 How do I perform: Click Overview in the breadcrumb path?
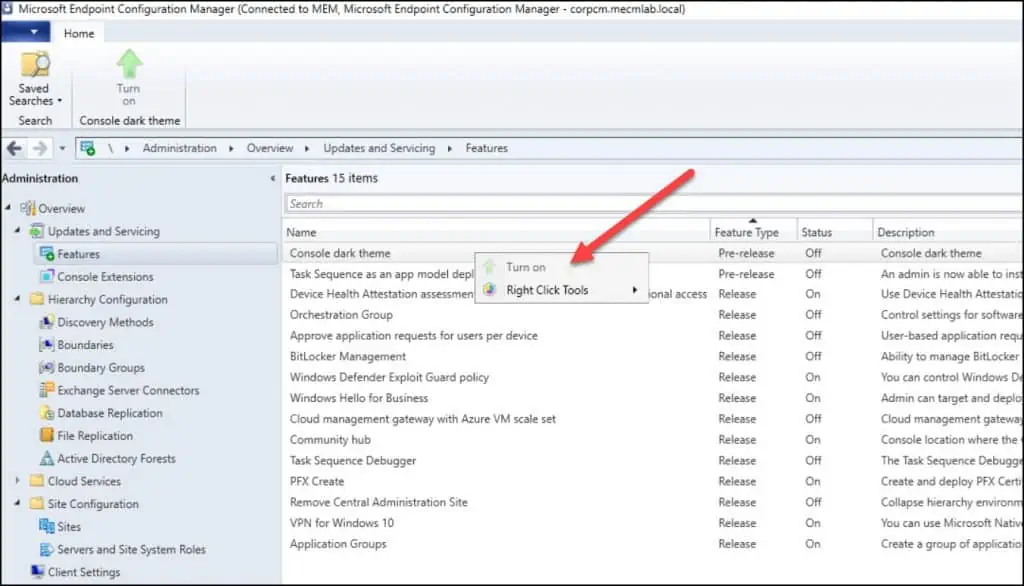(270, 148)
